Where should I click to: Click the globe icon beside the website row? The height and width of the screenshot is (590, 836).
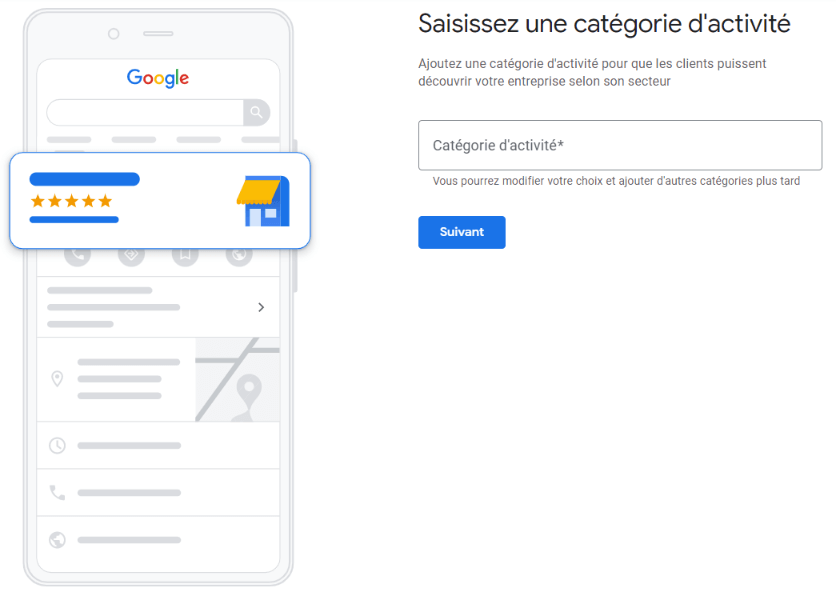[57, 540]
